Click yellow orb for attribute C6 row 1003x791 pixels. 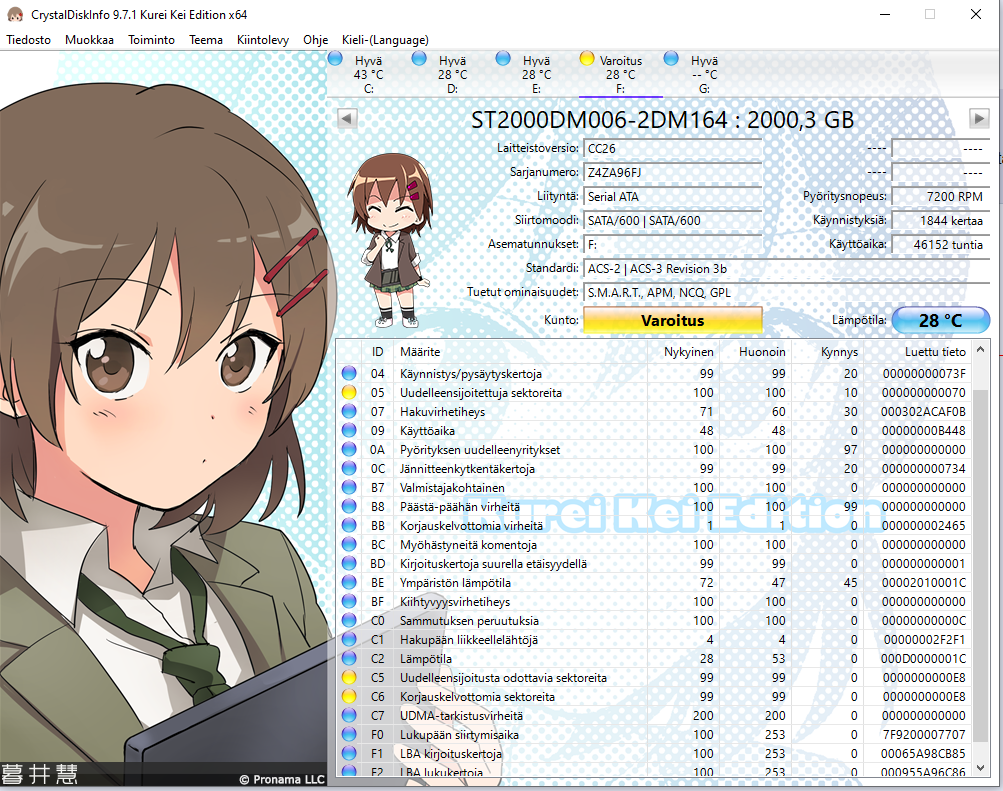click(349, 696)
